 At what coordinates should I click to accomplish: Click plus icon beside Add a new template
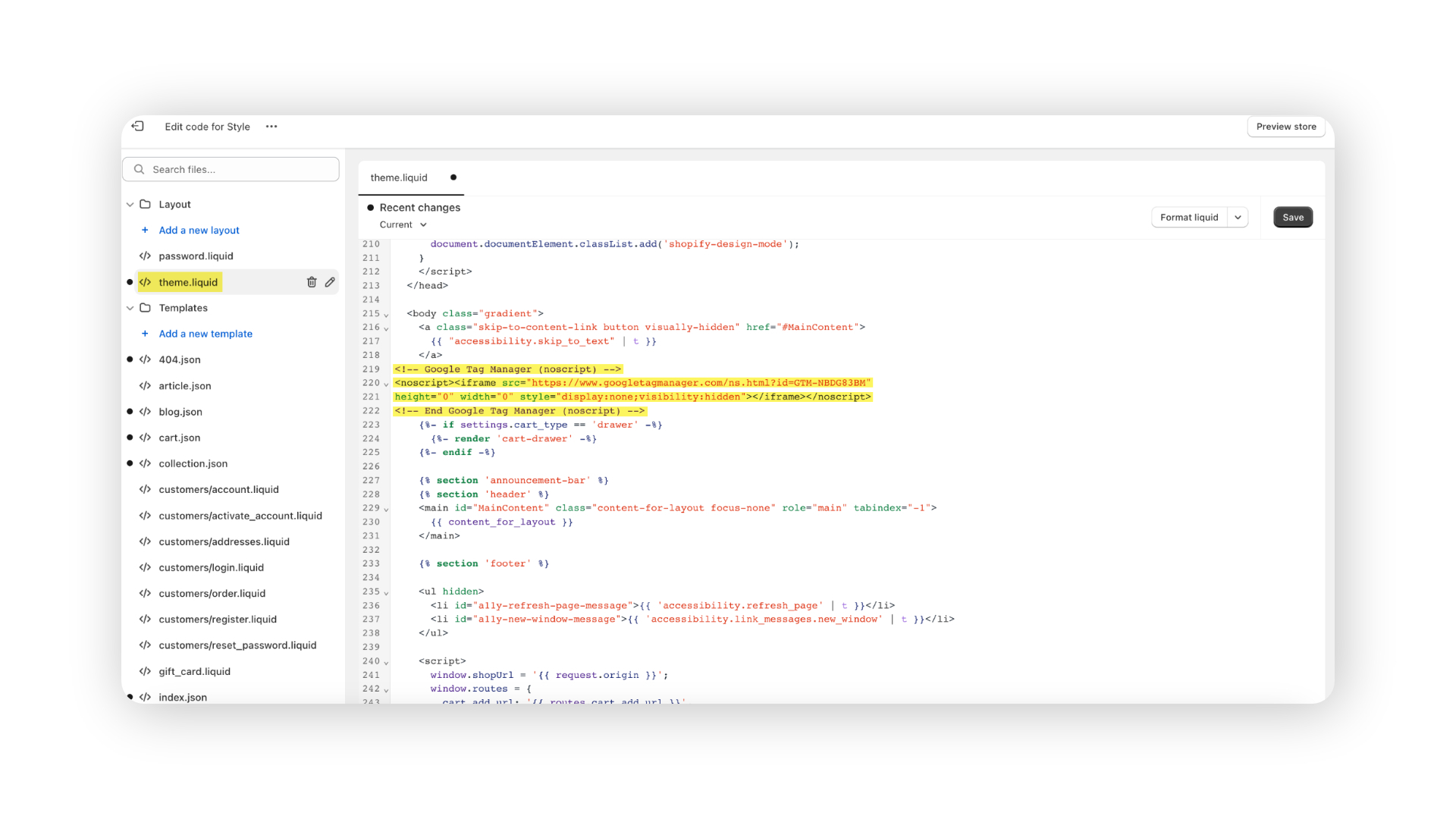[x=145, y=334]
